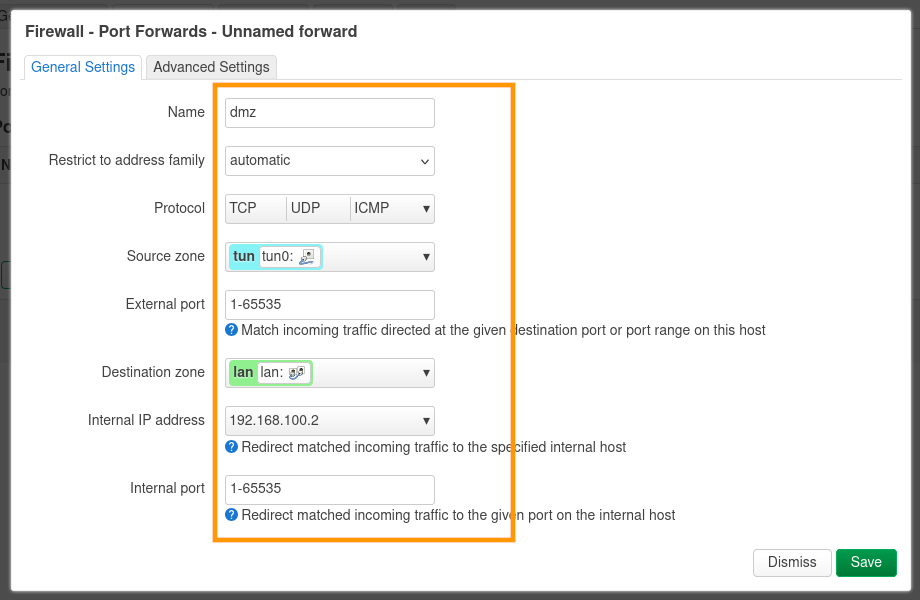Switch to the Advanced Settings tab
920x600 pixels.
pos(211,67)
